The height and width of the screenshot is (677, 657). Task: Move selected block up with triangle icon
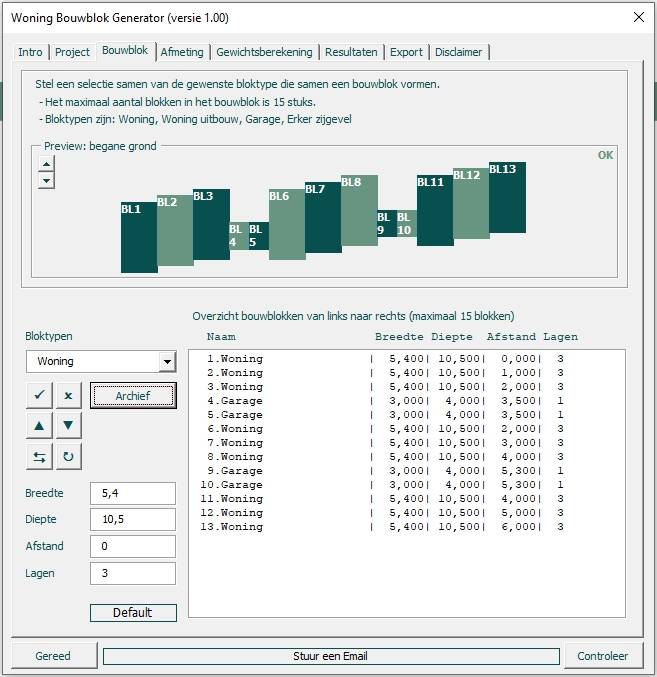(x=39, y=426)
